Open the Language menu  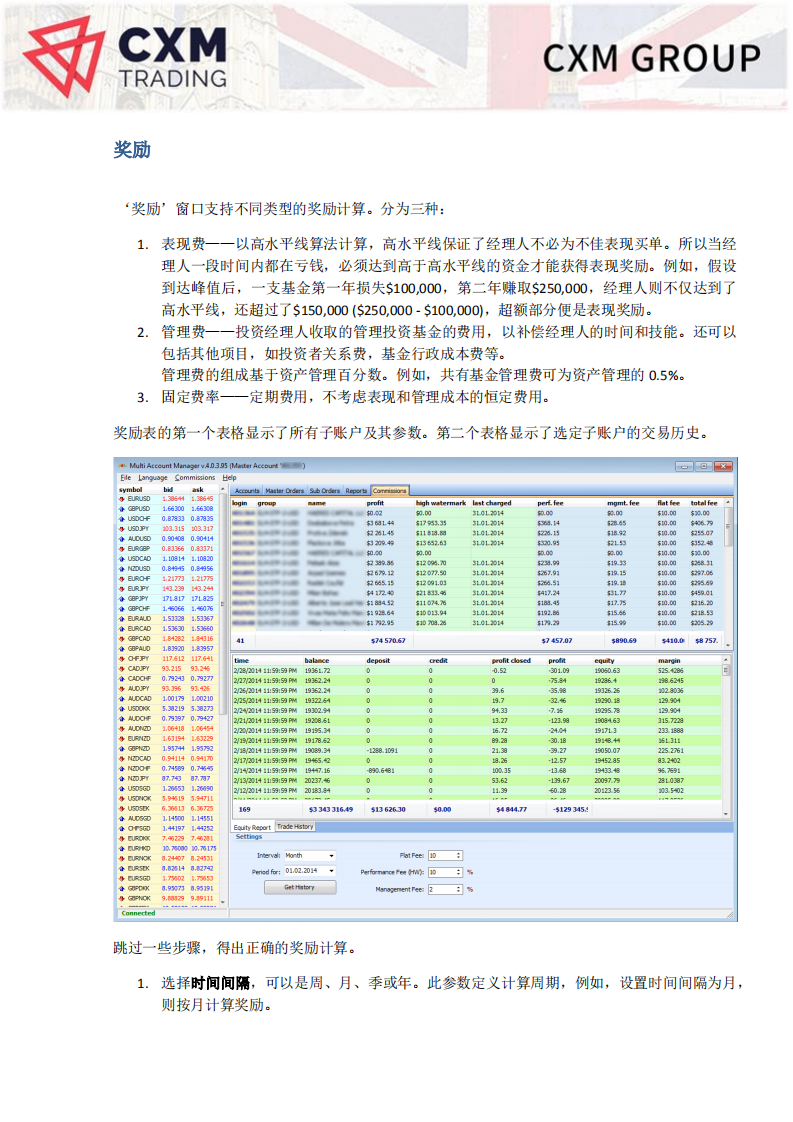pyautogui.click(x=152, y=478)
